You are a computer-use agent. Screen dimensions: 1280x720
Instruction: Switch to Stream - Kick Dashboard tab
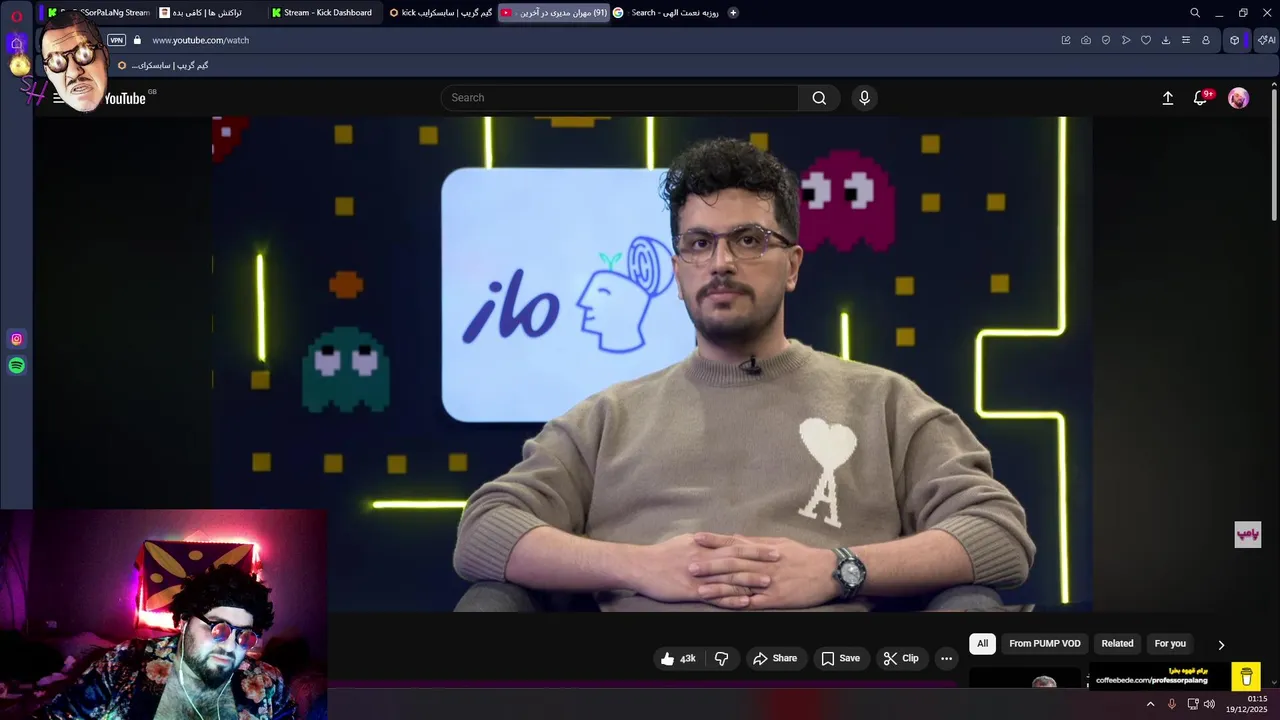coord(322,13)
